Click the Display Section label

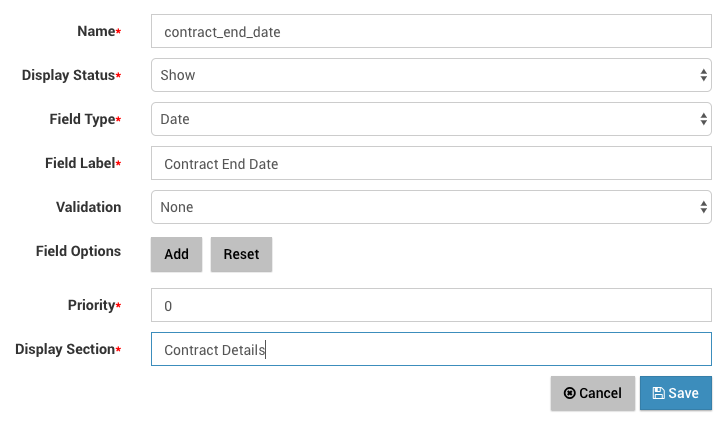pos(65,349)
